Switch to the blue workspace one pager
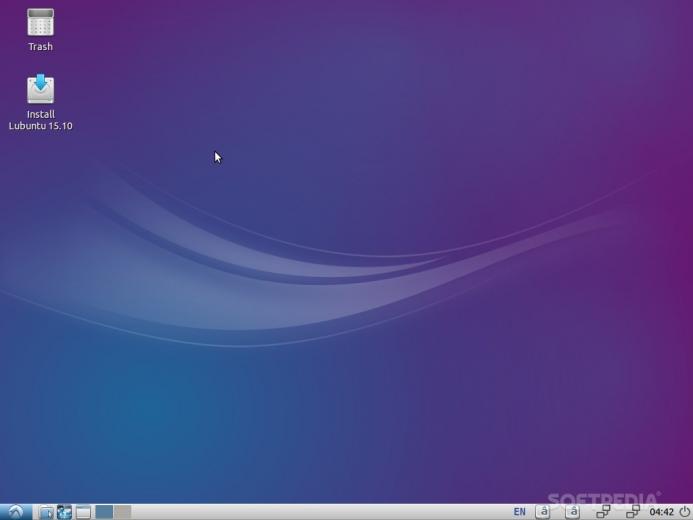This screenshot has width=693, height=520. 104,512
